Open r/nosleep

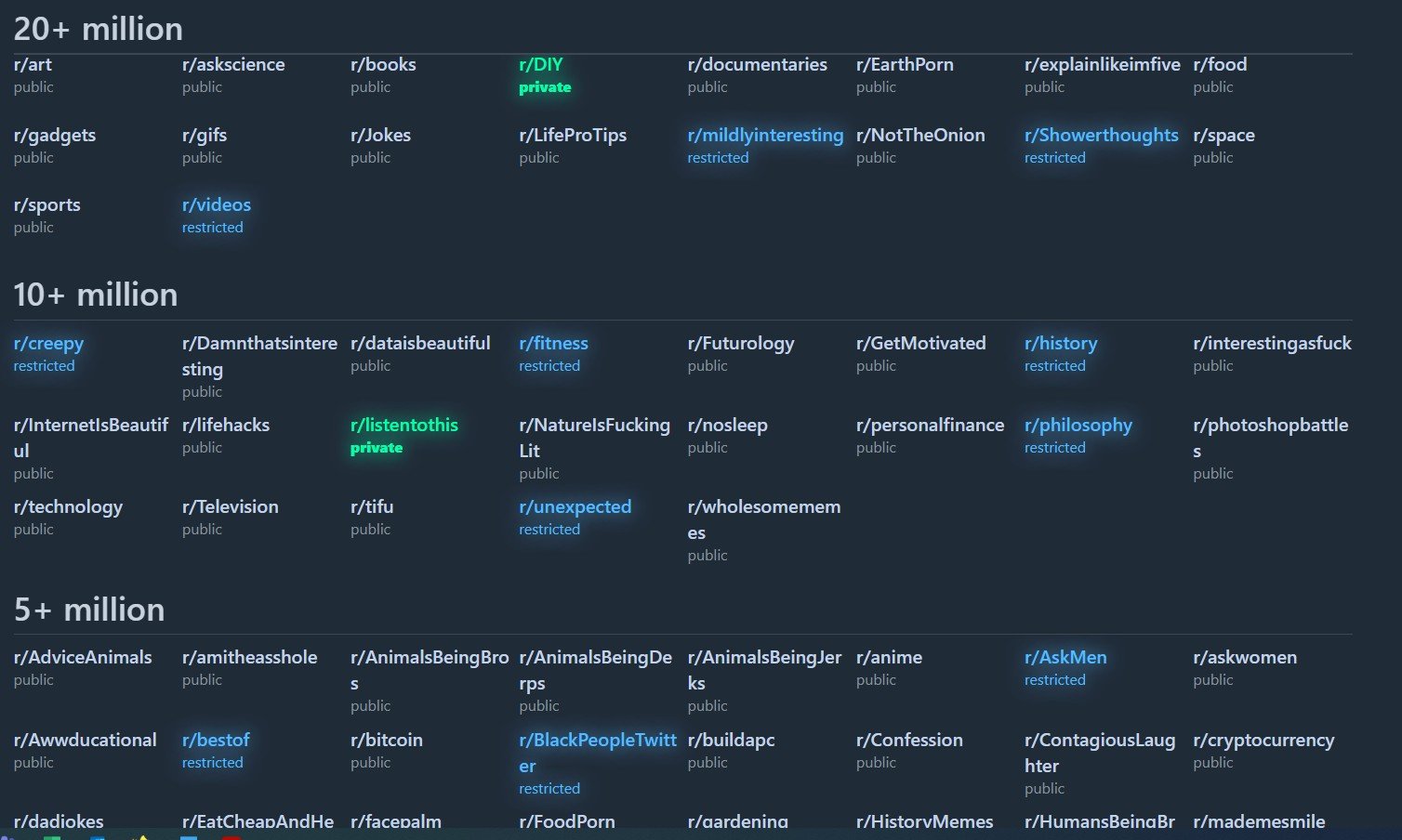click(x=727, y=426)
